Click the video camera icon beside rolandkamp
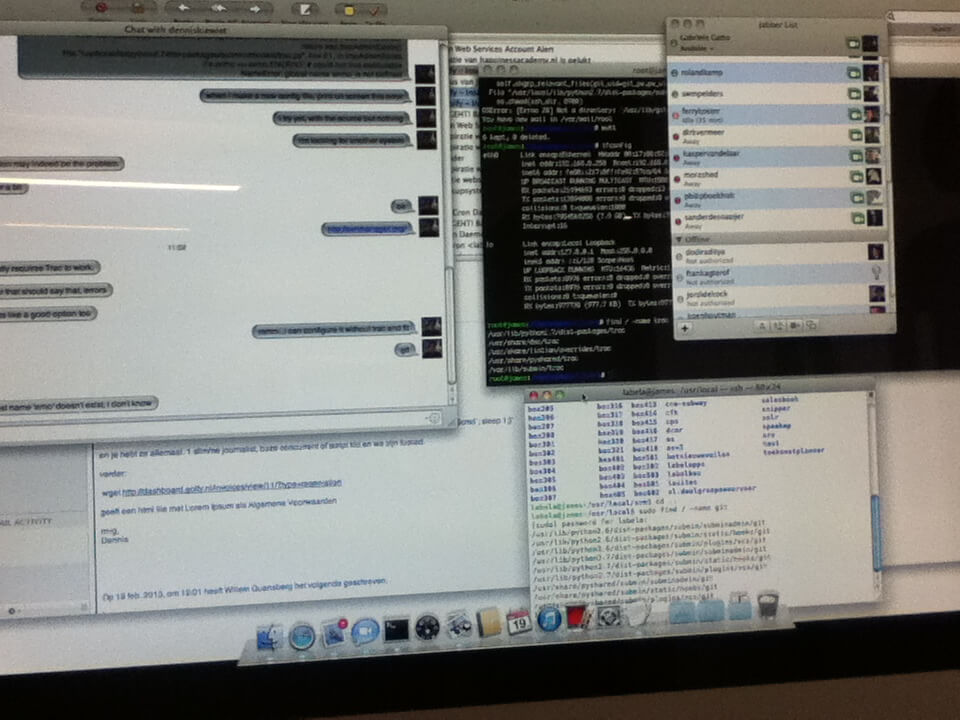 [x=854, y=72]
